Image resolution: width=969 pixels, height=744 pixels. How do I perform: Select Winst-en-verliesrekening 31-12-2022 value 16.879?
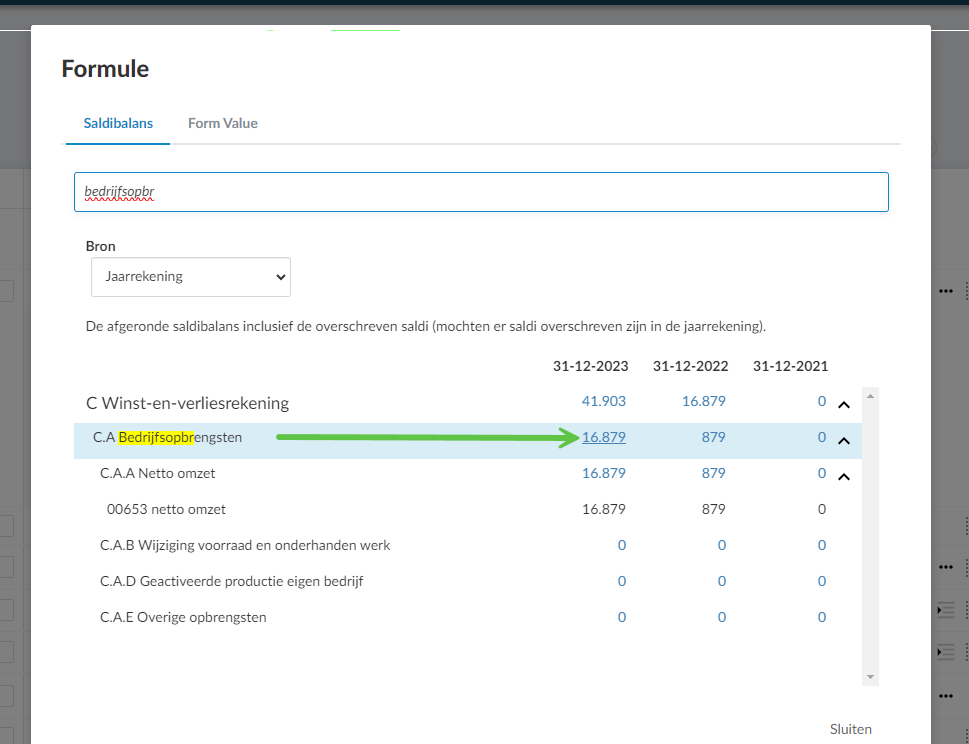tap(703, 401)
